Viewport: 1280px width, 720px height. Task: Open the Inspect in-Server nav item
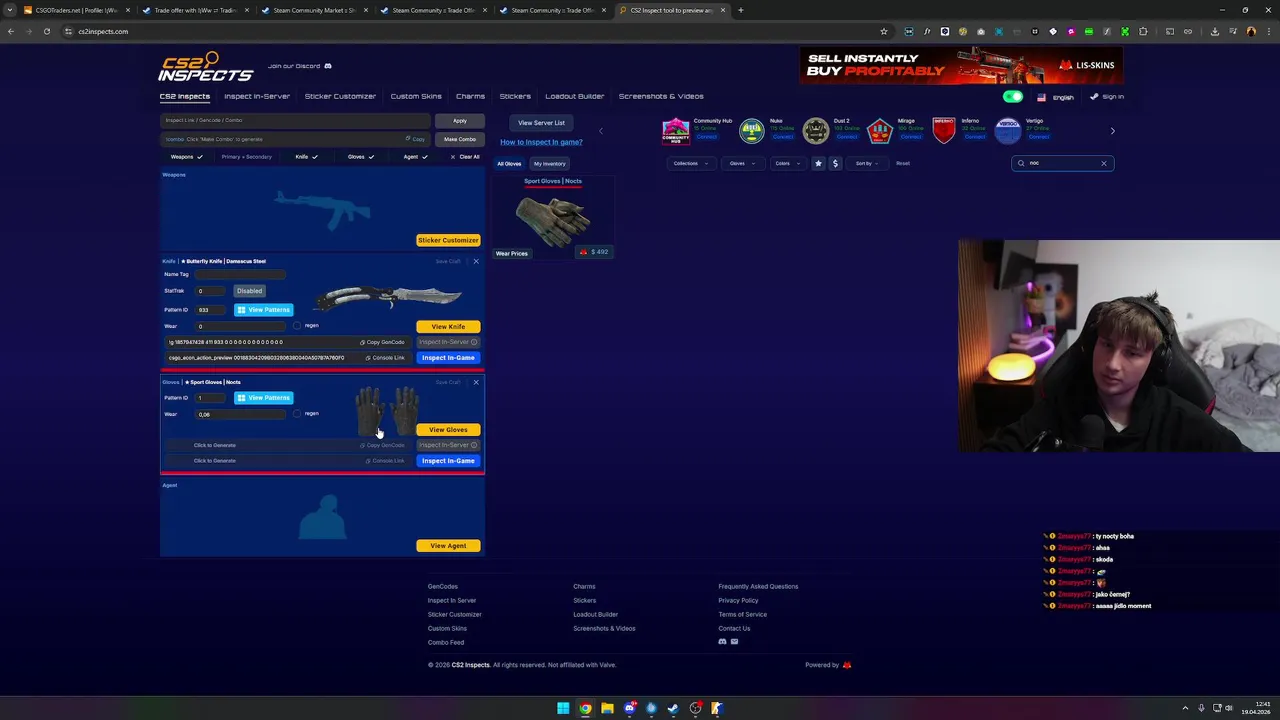[257, 97]
